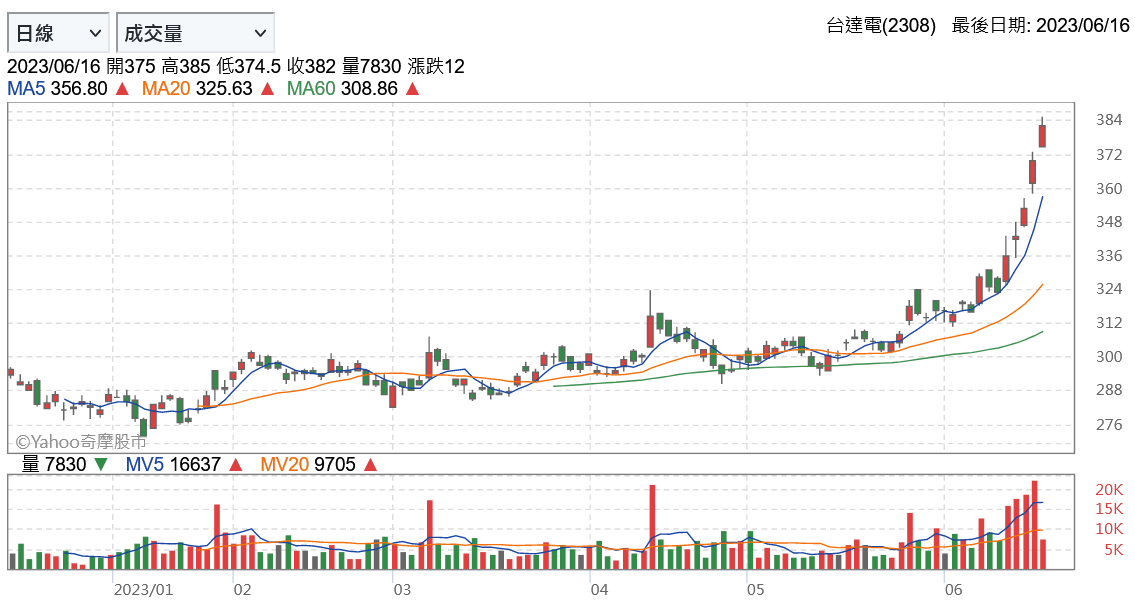This screenshot has height=611, width=1135.
Task: Click the 288 price axis label
Action: 1109,390
